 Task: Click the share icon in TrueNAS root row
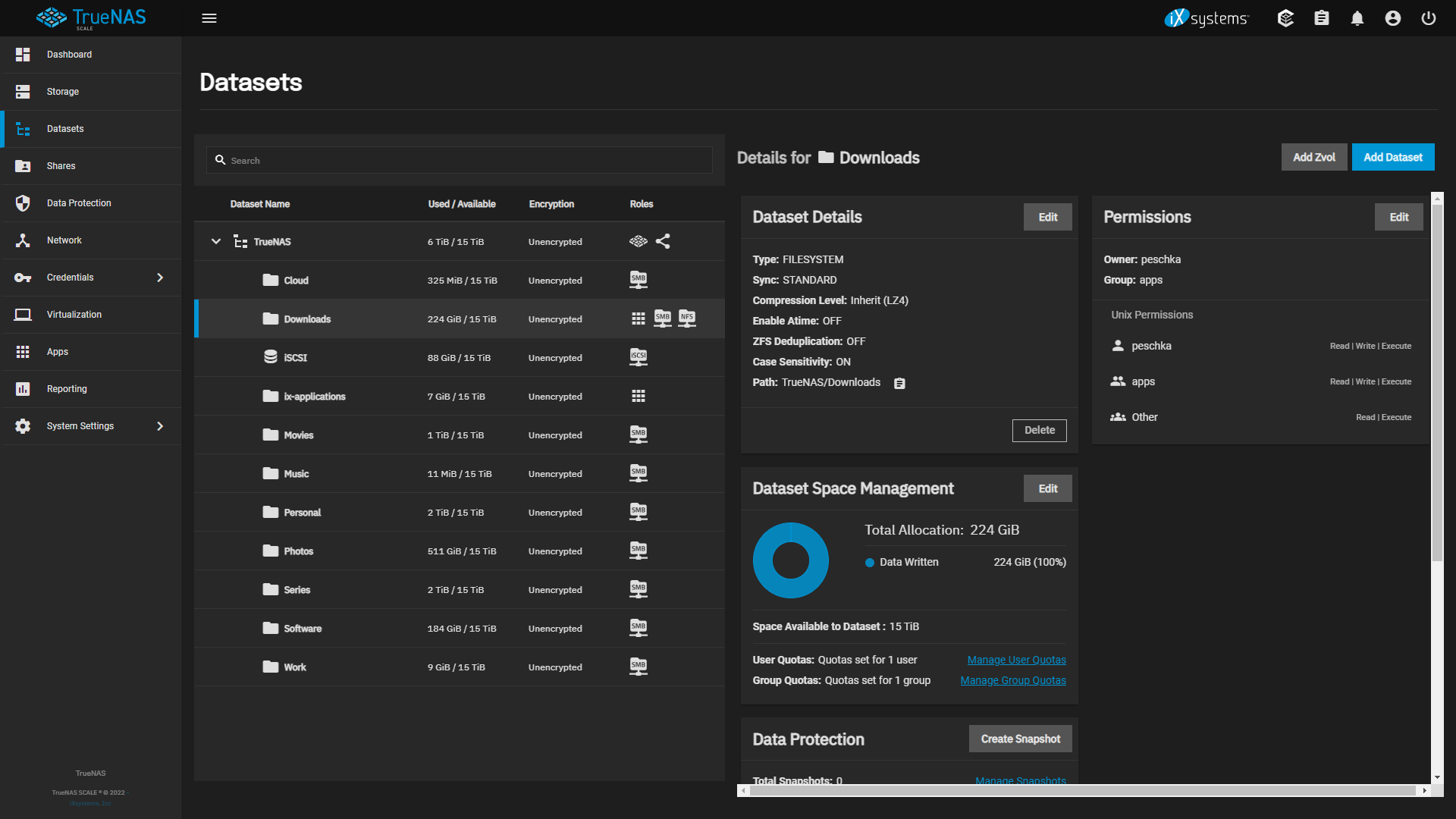pyautogui.click(x=663, y=241)
